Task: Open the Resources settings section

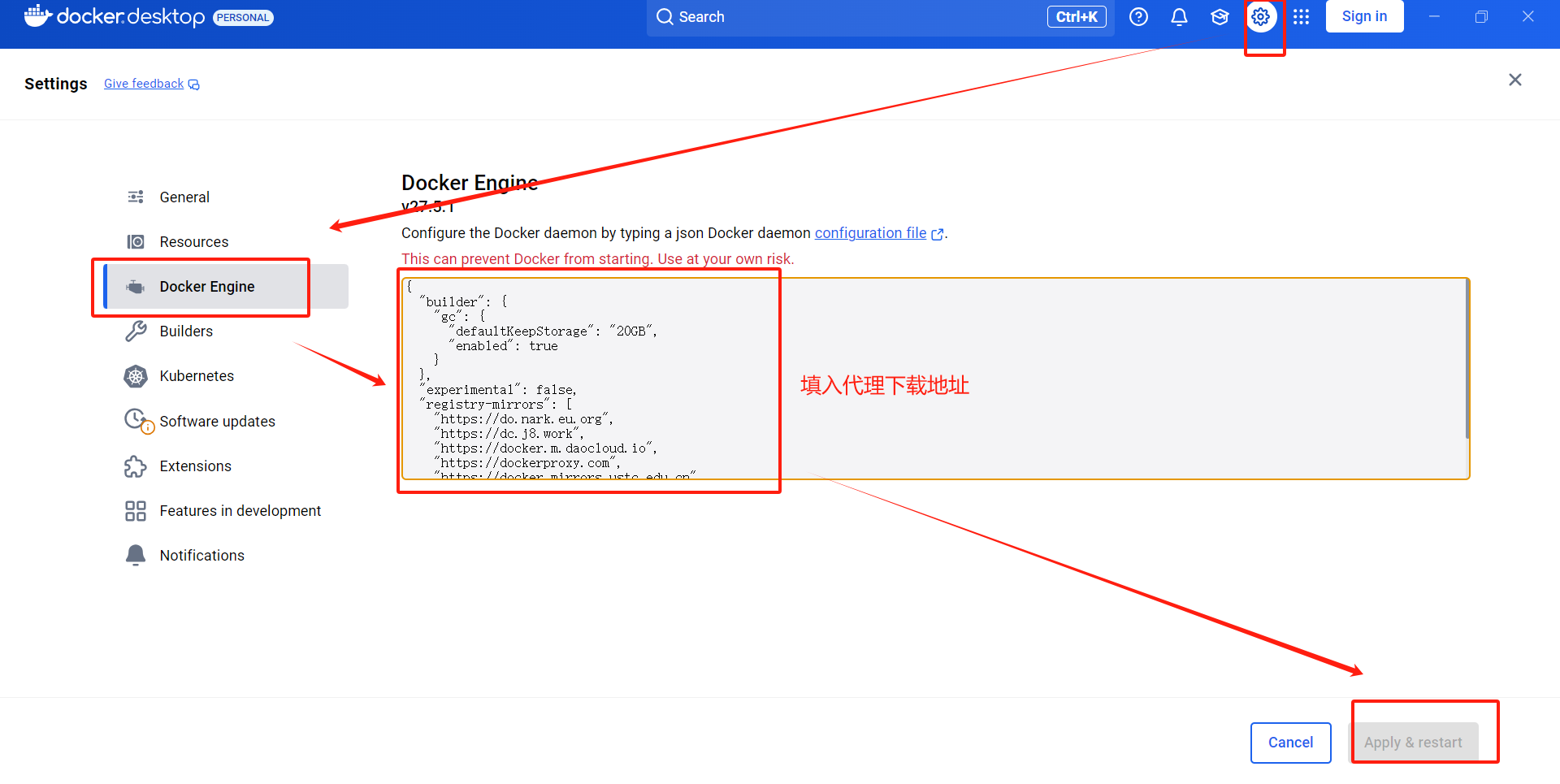Action: pos(226,242)
